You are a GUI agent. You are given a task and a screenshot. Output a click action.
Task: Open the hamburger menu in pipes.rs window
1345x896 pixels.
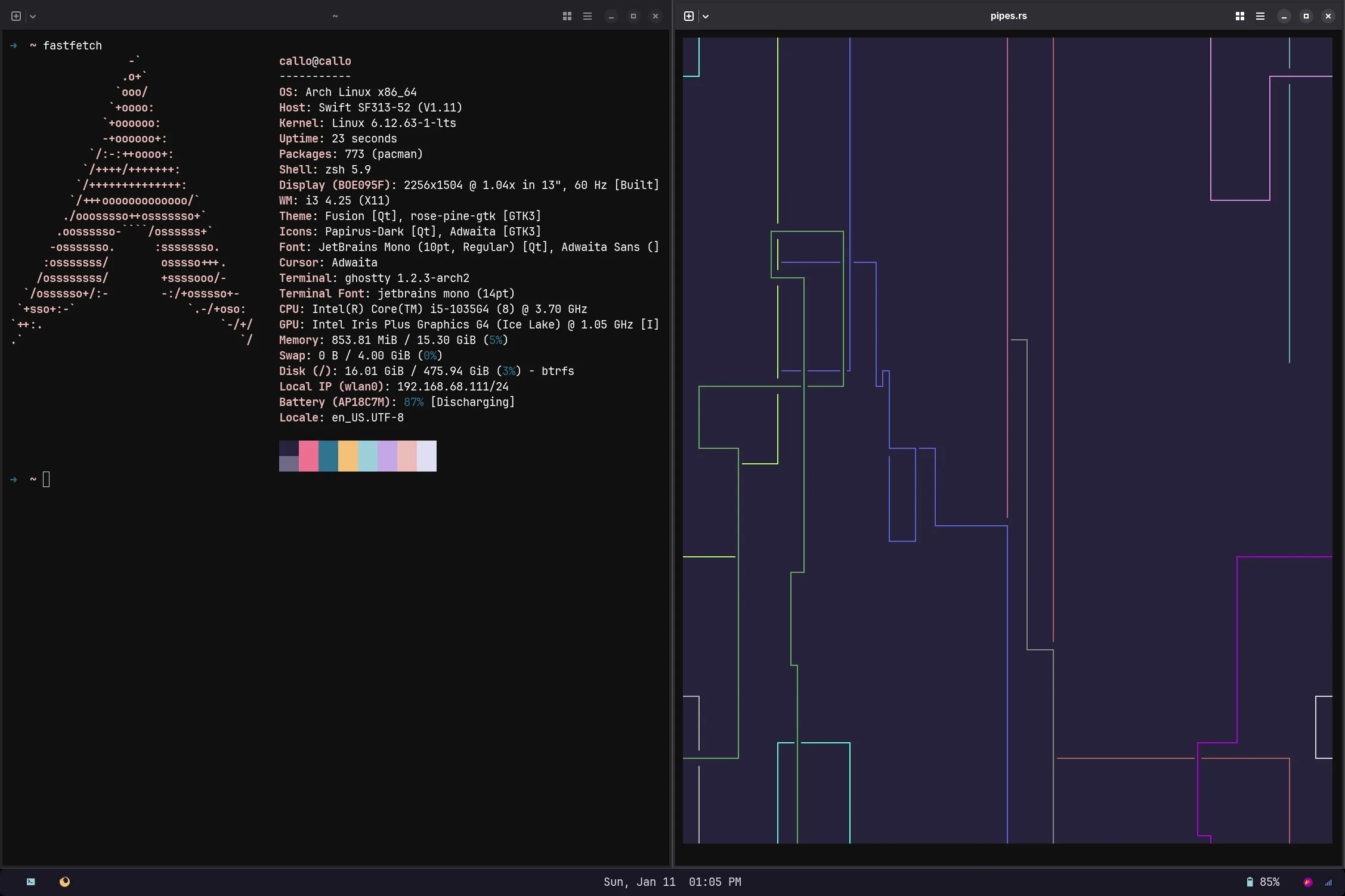pos(1260,16)
